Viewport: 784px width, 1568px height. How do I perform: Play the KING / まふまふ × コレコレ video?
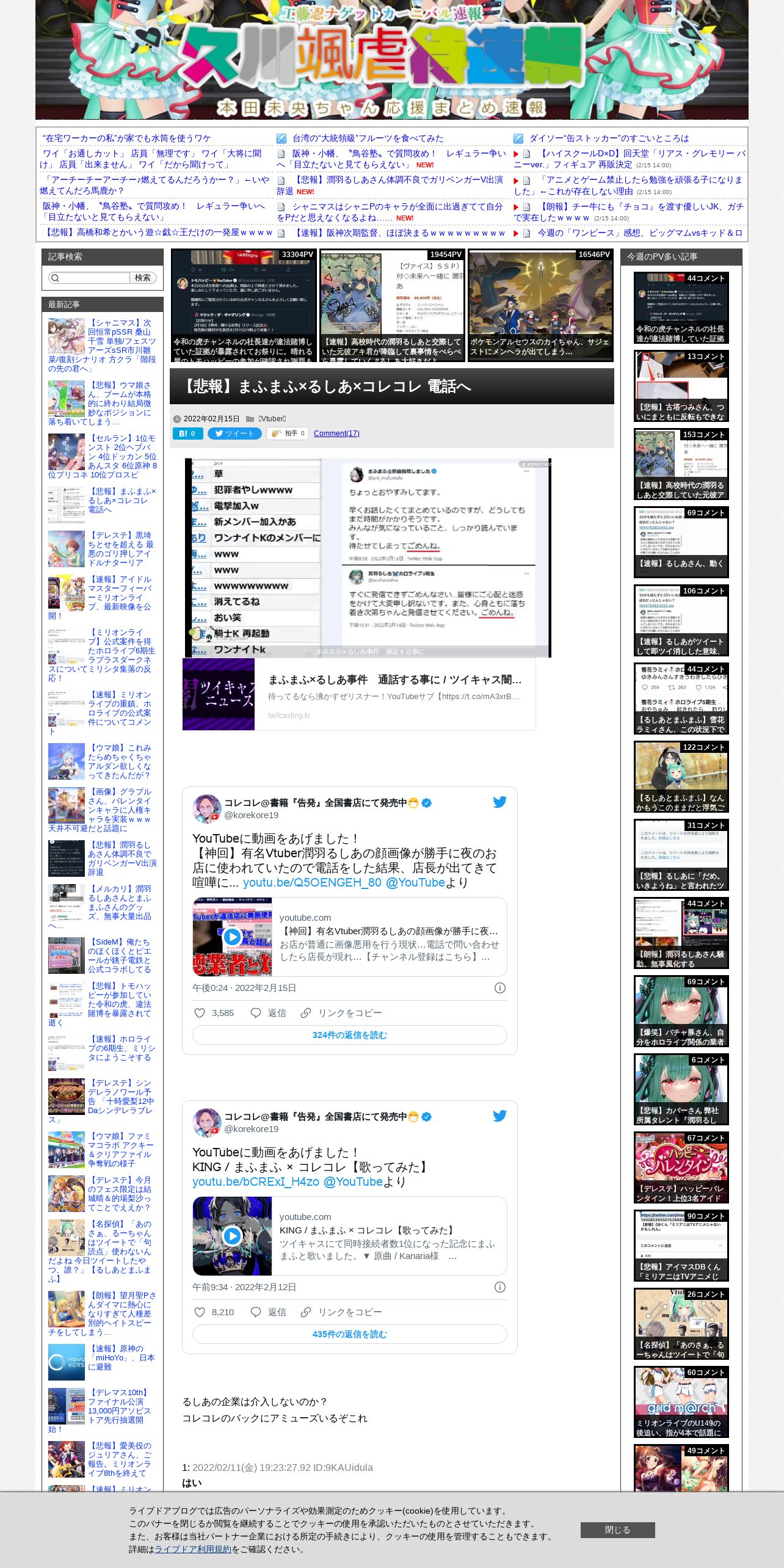(x=232, y=1236)
